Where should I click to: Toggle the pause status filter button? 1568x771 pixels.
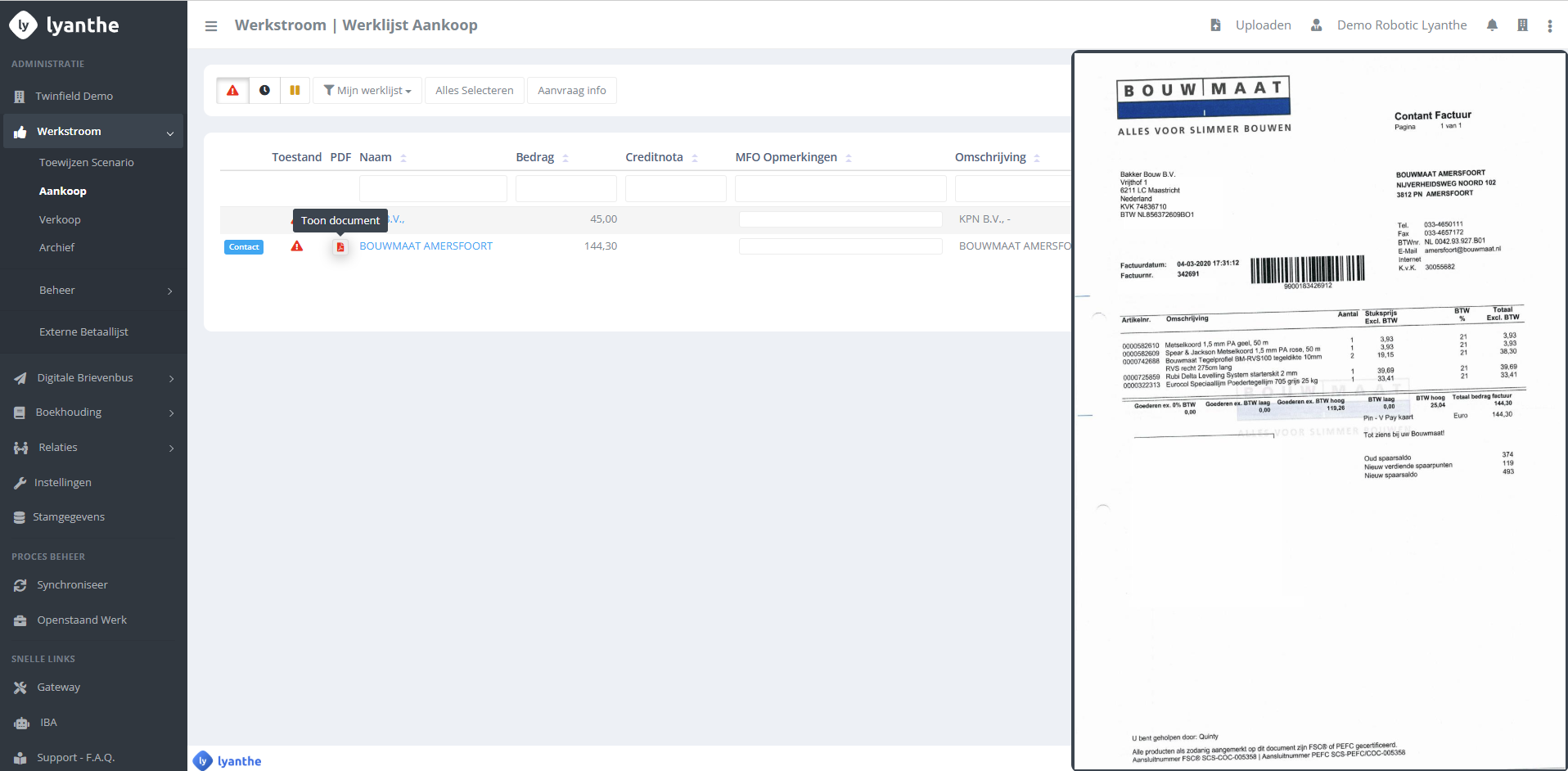[x=295, y=91]
